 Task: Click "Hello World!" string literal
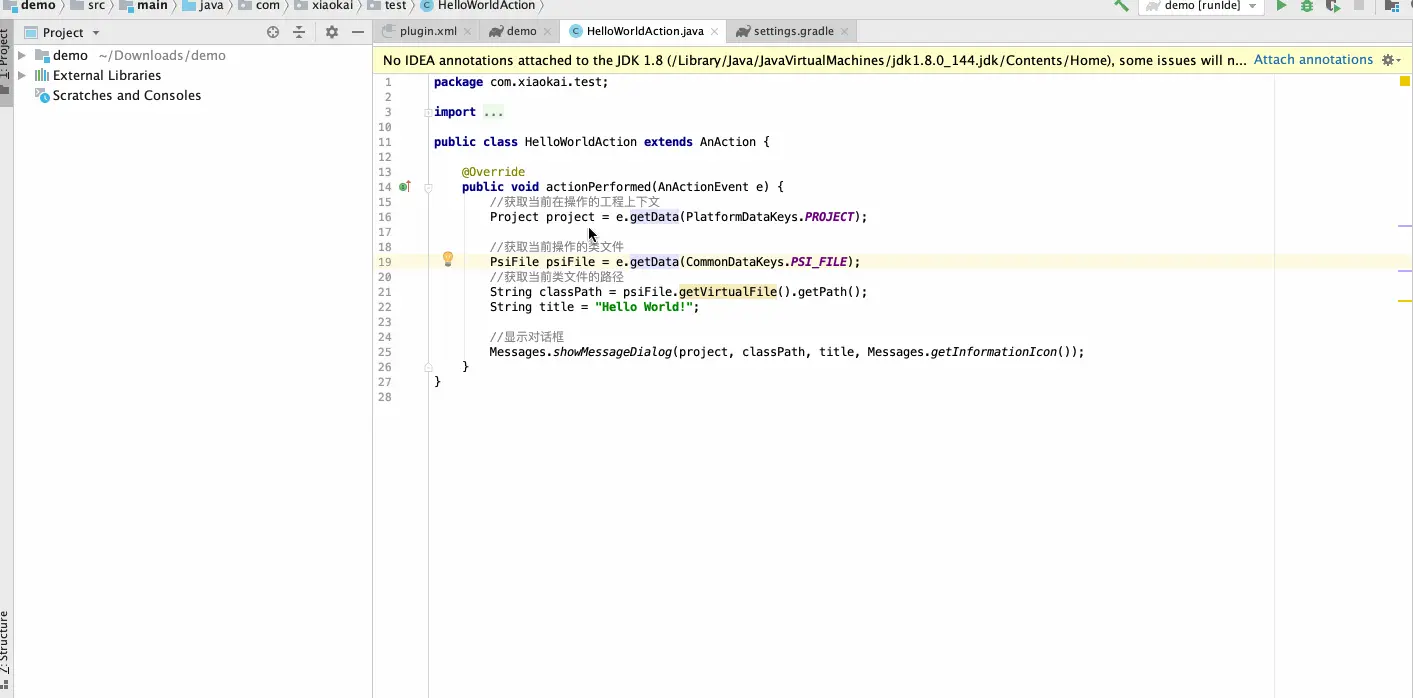click(x=644, y=307)
